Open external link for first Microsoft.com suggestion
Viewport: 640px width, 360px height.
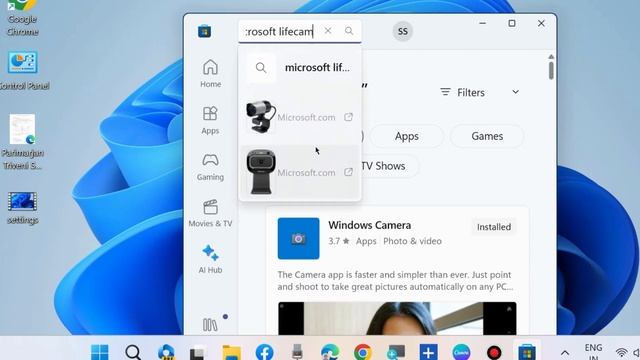click(x=348, y=117)
